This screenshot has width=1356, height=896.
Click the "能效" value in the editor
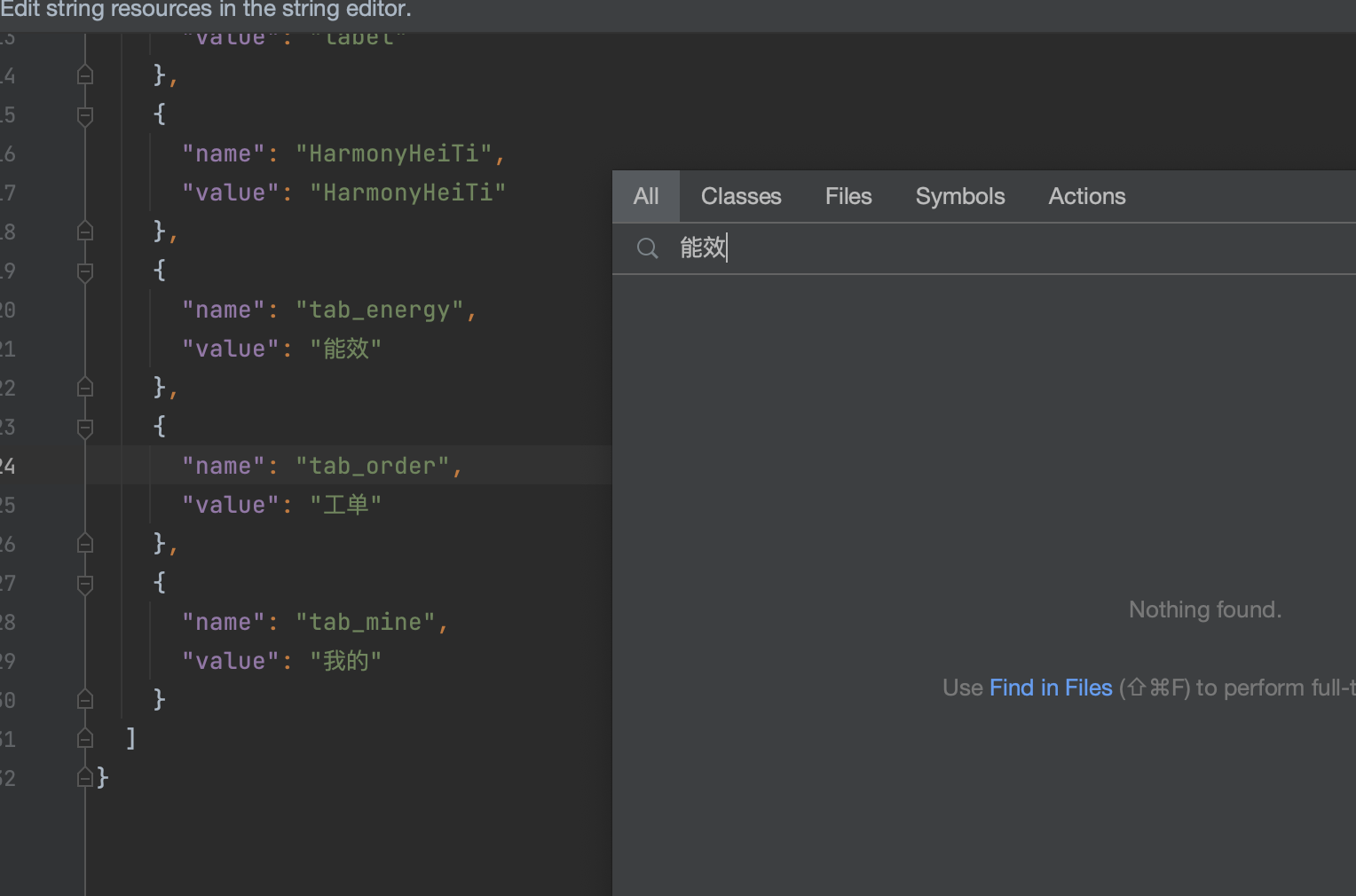coord(346,349)
